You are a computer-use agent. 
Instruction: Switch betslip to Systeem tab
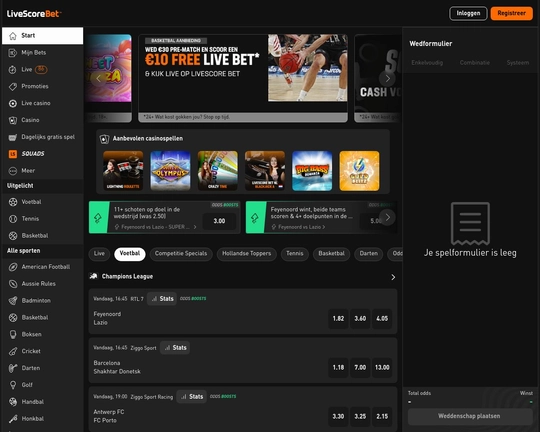click(x=518, y=63)
